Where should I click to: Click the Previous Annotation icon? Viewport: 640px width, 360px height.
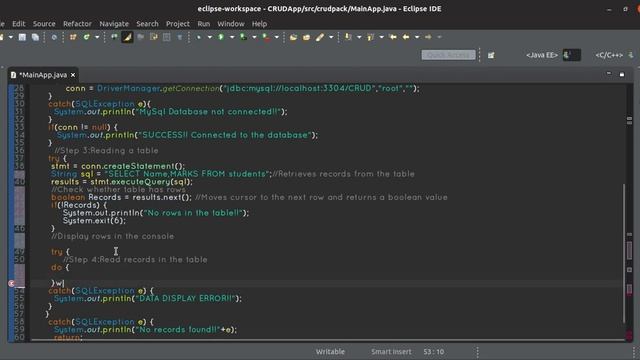[371, 37]
